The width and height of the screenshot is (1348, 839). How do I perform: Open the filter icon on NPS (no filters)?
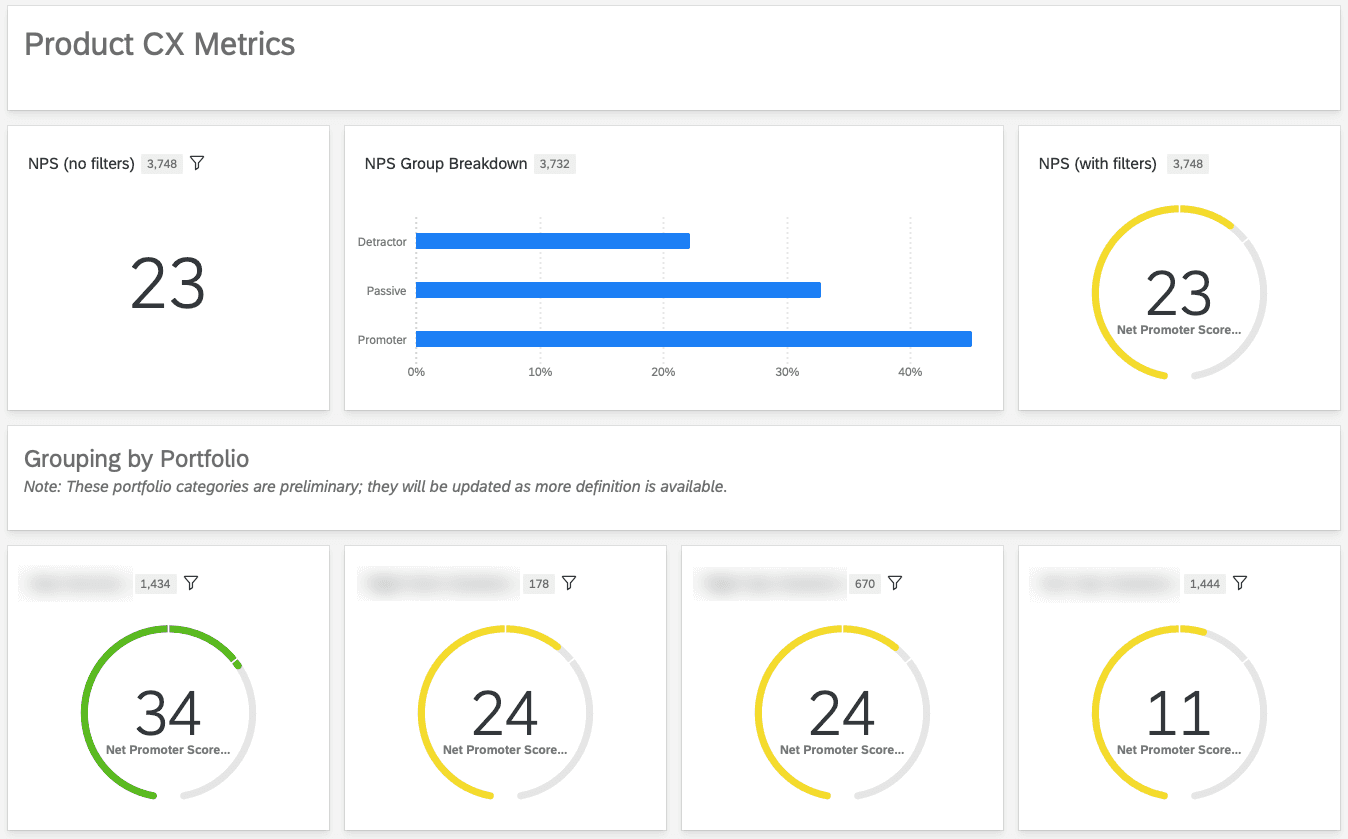pos(197,163)
